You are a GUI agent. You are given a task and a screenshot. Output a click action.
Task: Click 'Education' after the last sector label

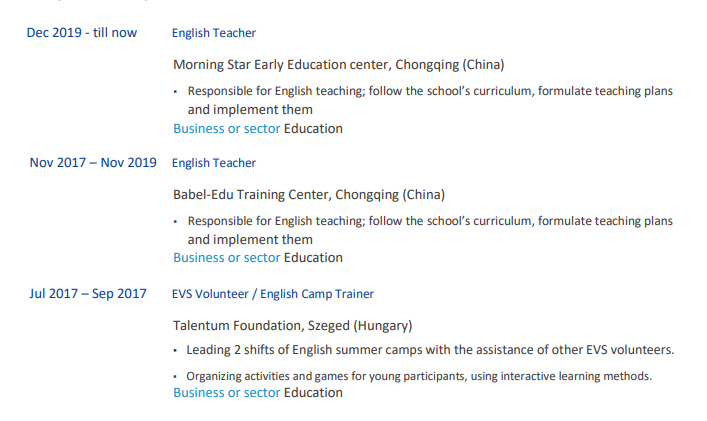tap(313, 393)
